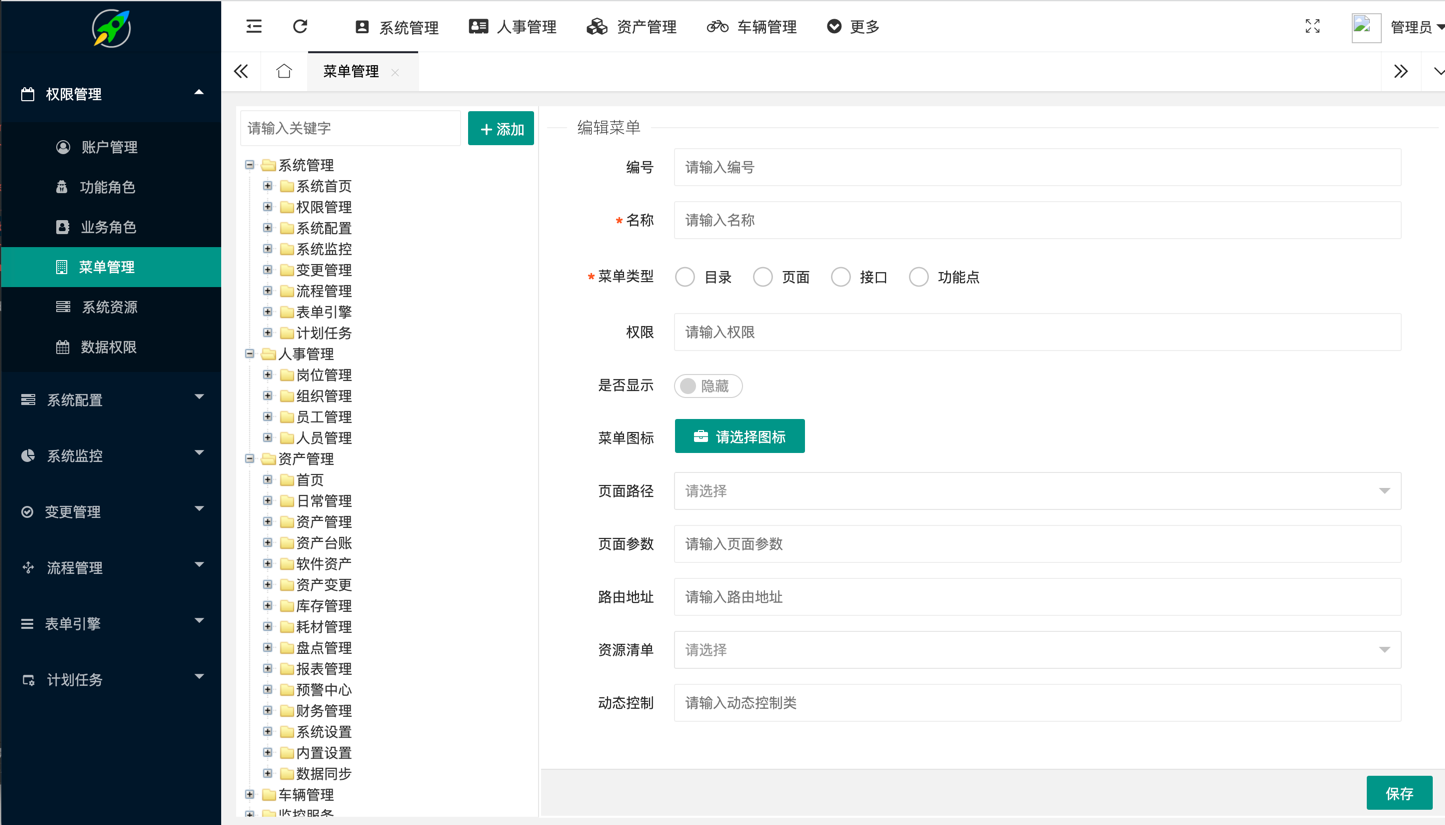Open 资产管理 in top navigation
This screenshot has height=825, width=1445.
tap(632, 27)
